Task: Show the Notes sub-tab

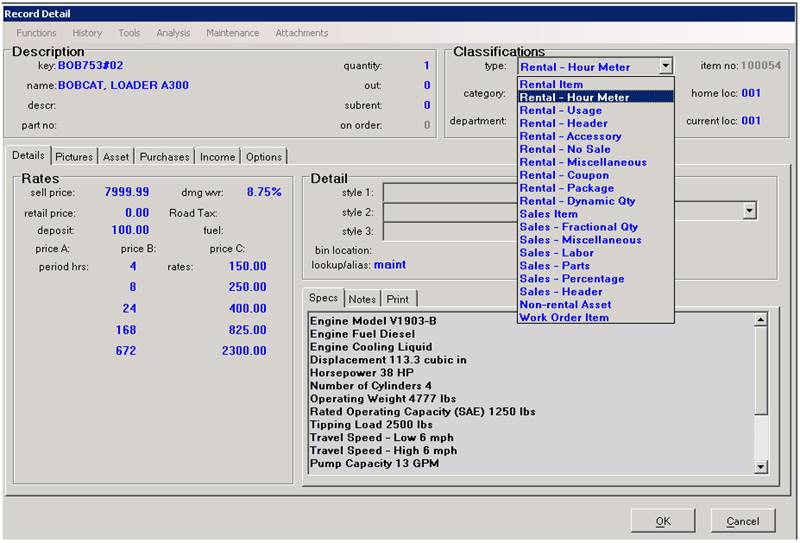Action: [362, 299]
